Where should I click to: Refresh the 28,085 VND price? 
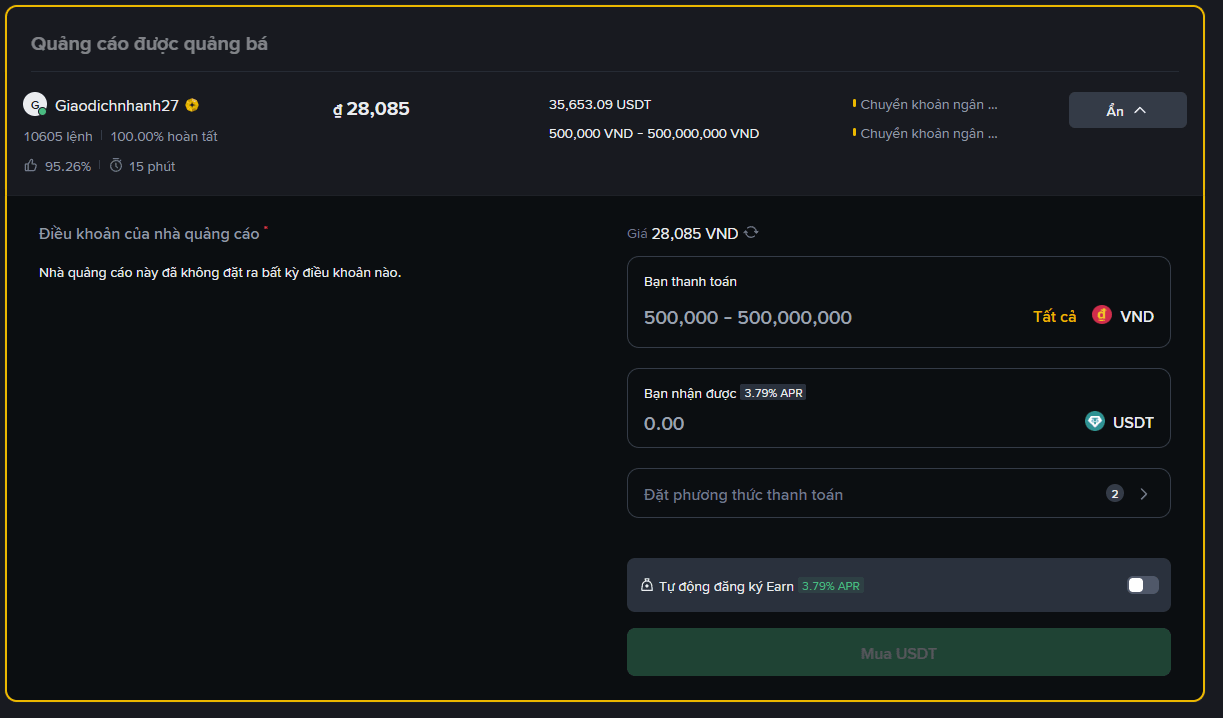pyautogui.click(x=751, y=233)
